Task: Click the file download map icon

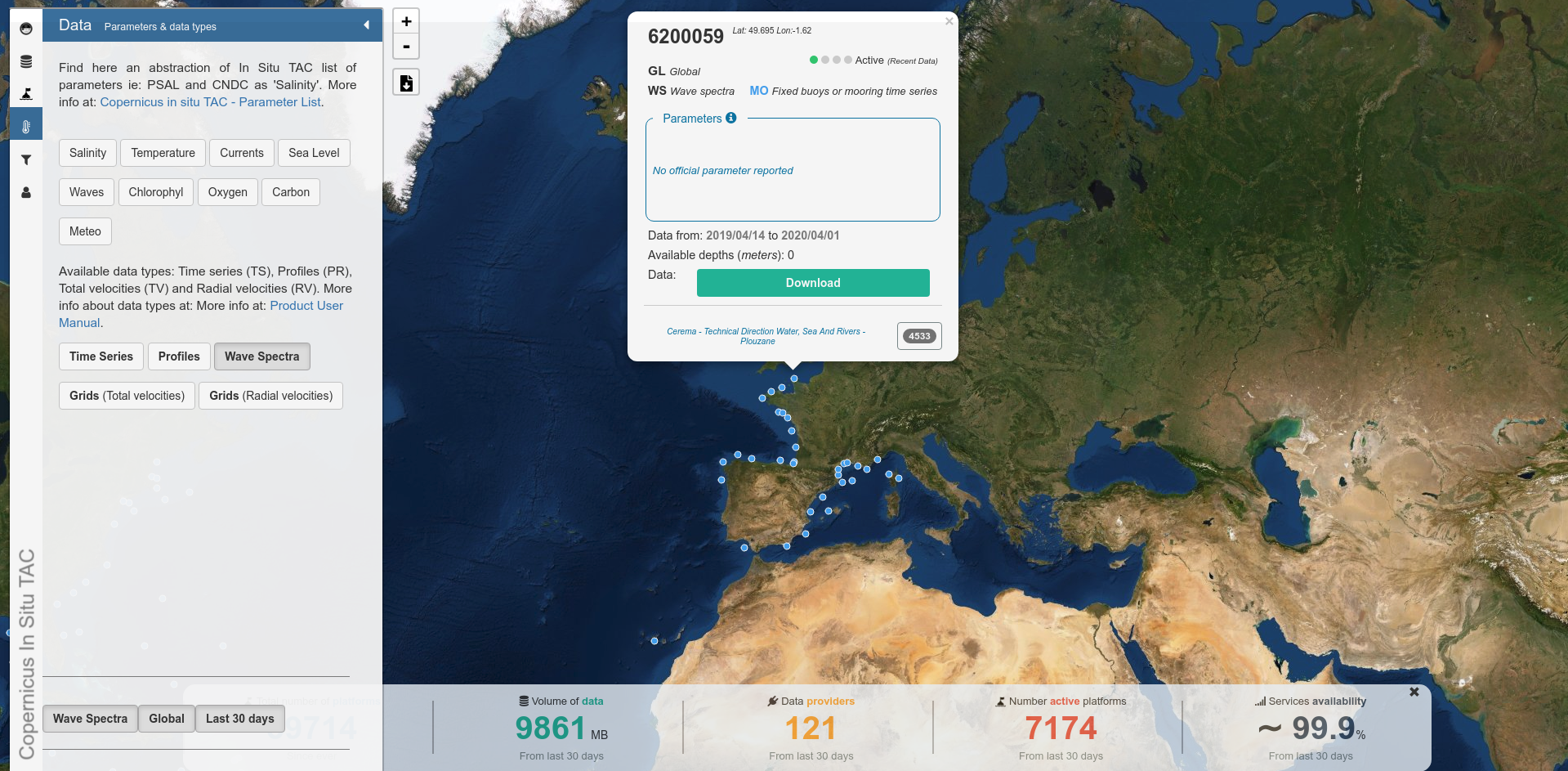Action: pyautogui.click(x=406, y=83)
